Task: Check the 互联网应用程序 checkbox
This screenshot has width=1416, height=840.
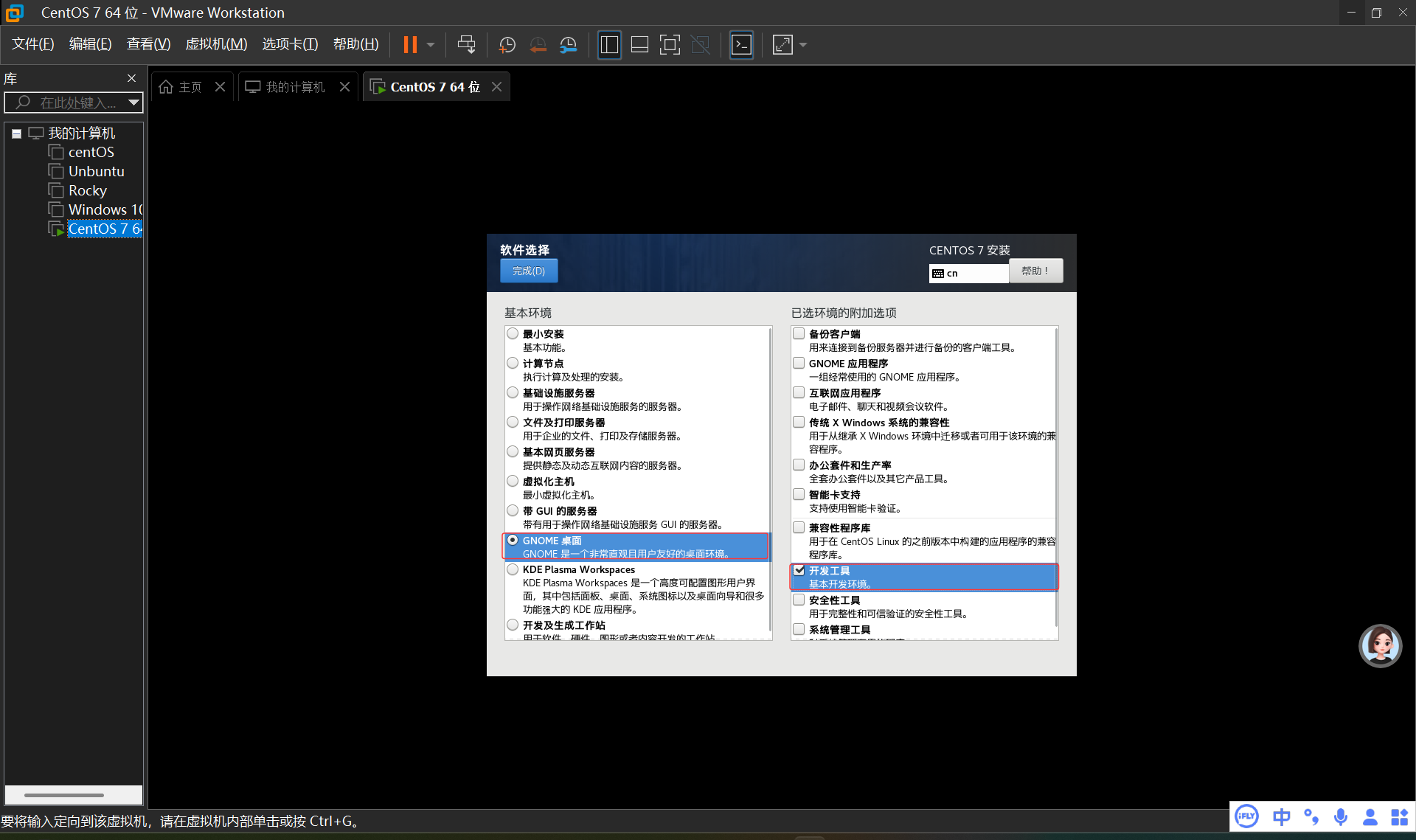Action: [799, 393]
